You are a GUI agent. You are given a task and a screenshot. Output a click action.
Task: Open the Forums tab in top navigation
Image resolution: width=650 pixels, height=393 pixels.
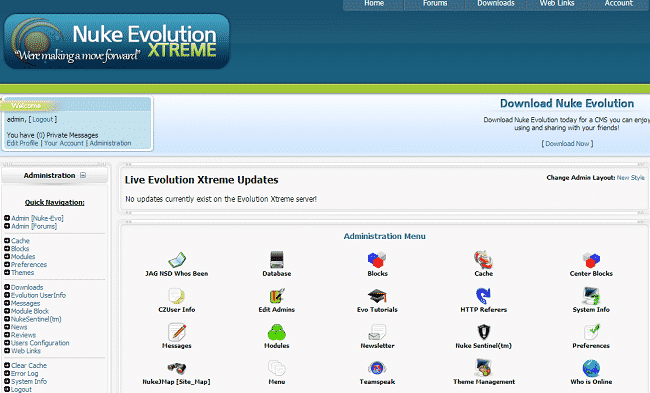tap(435, 4)
